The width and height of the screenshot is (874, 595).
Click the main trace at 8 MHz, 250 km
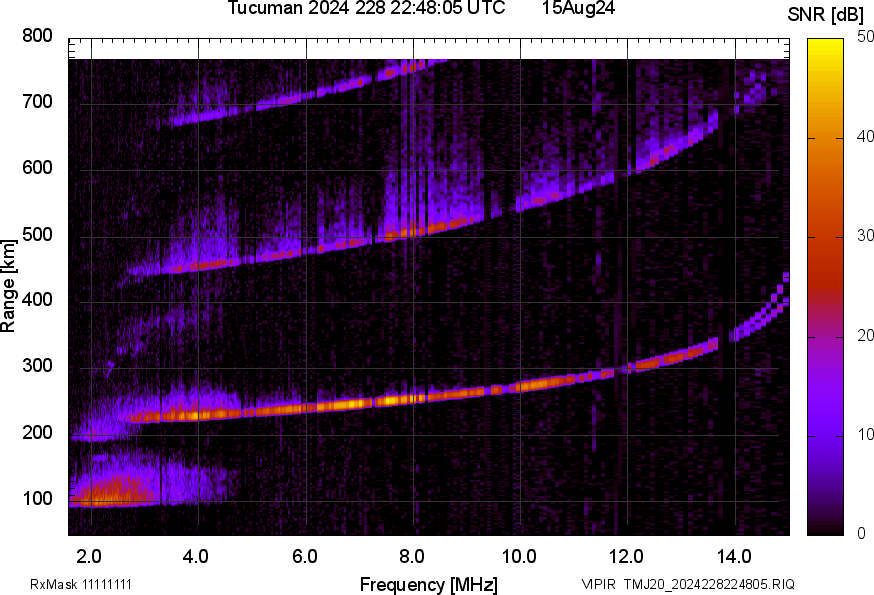[x=412, y=399]
